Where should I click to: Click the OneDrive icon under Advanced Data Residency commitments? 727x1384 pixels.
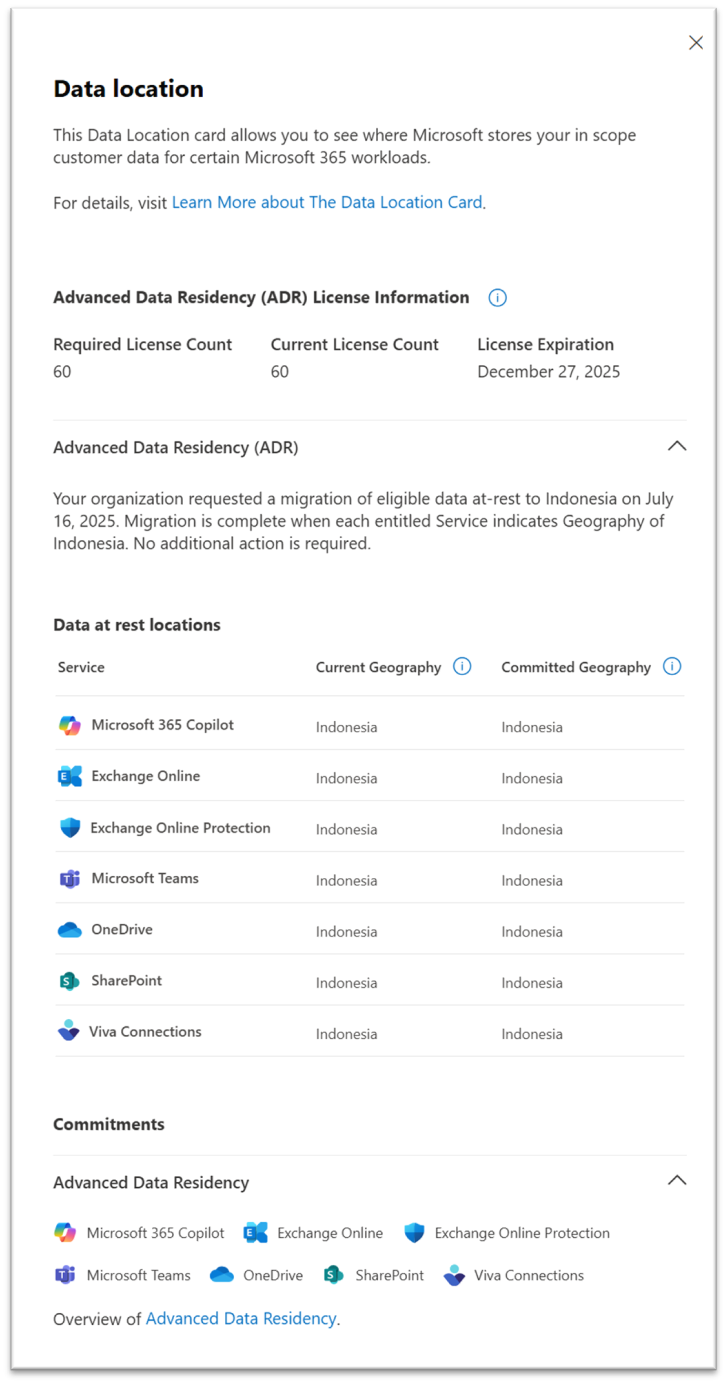221,1274
